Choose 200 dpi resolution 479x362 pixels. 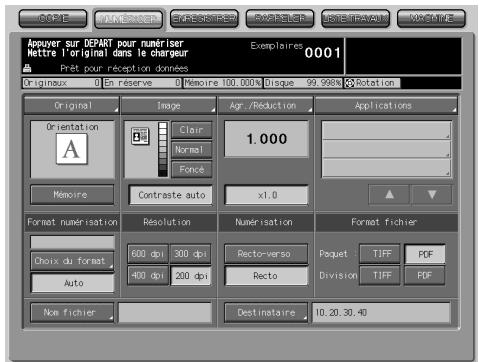191,276
